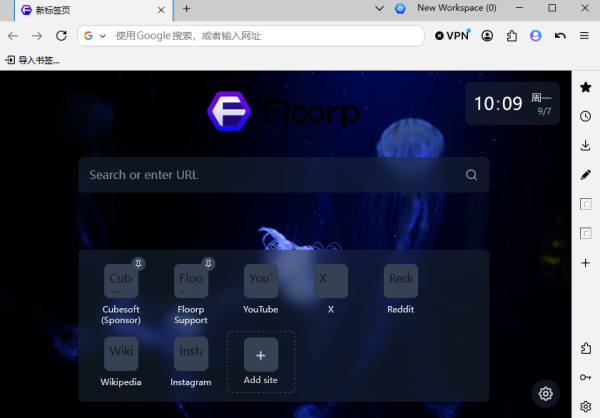Open the Google search engine dropdown

(95, 36)
